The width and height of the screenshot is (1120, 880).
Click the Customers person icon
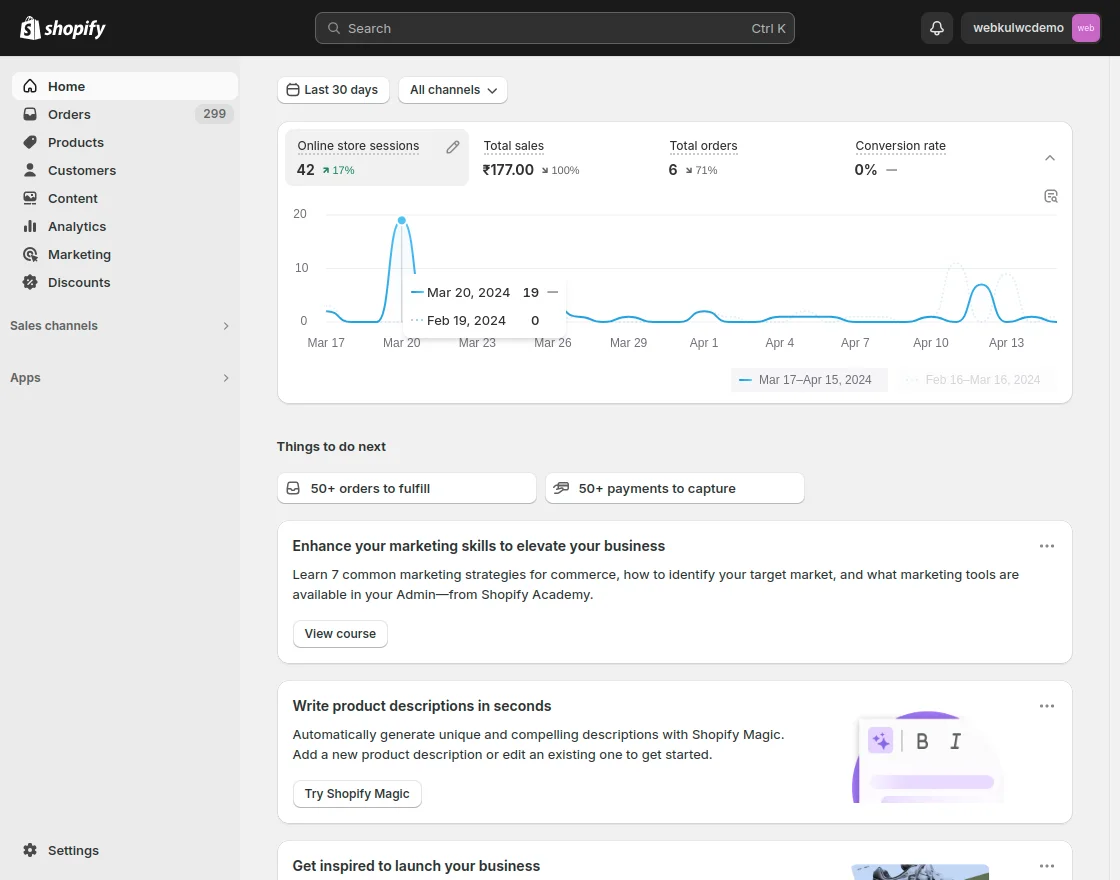[x=30, y=170]
